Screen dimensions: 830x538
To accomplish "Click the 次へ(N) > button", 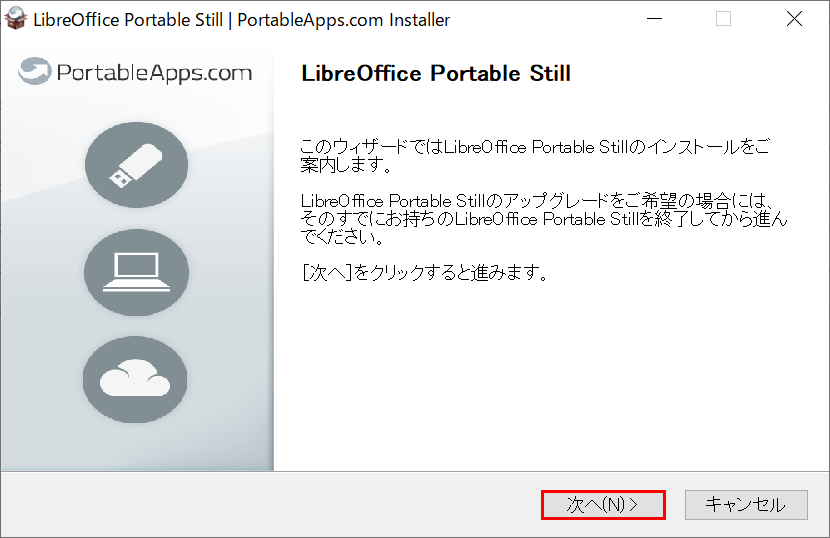I will 603,505.
